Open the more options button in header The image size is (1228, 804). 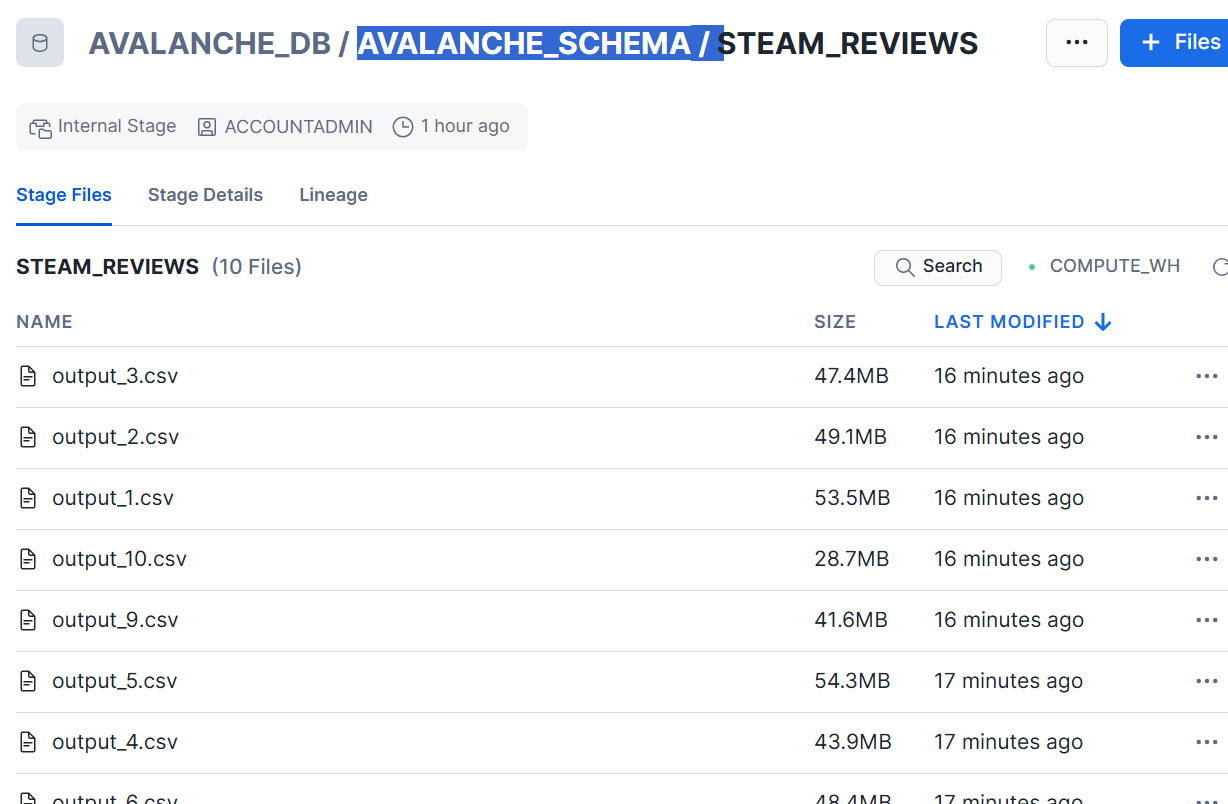pos(1076,43)
